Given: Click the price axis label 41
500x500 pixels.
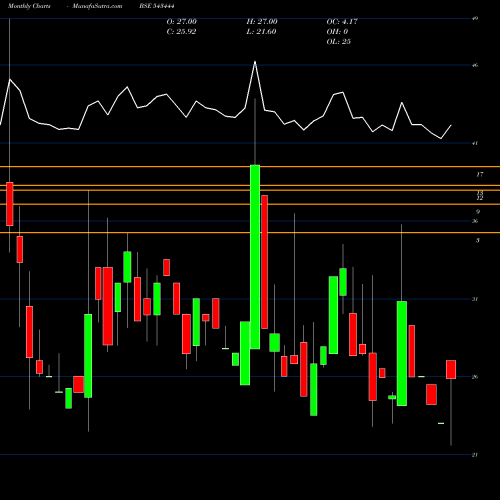Looking at the screenshot, I should pyautogui.click(x=475, y=143).
